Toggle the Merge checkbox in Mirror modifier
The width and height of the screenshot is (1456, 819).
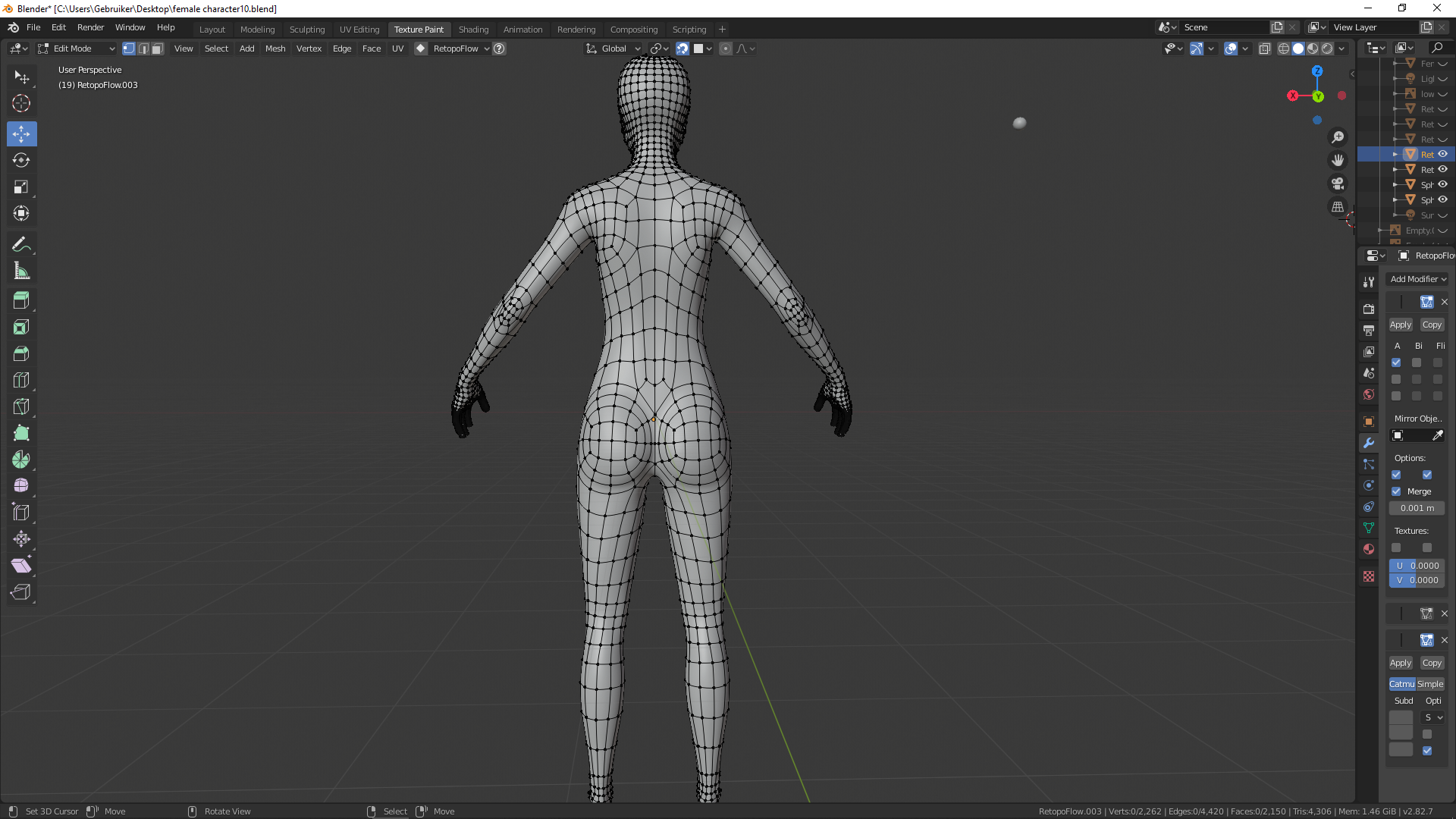pyautogui.click(x=1396, y=491)
